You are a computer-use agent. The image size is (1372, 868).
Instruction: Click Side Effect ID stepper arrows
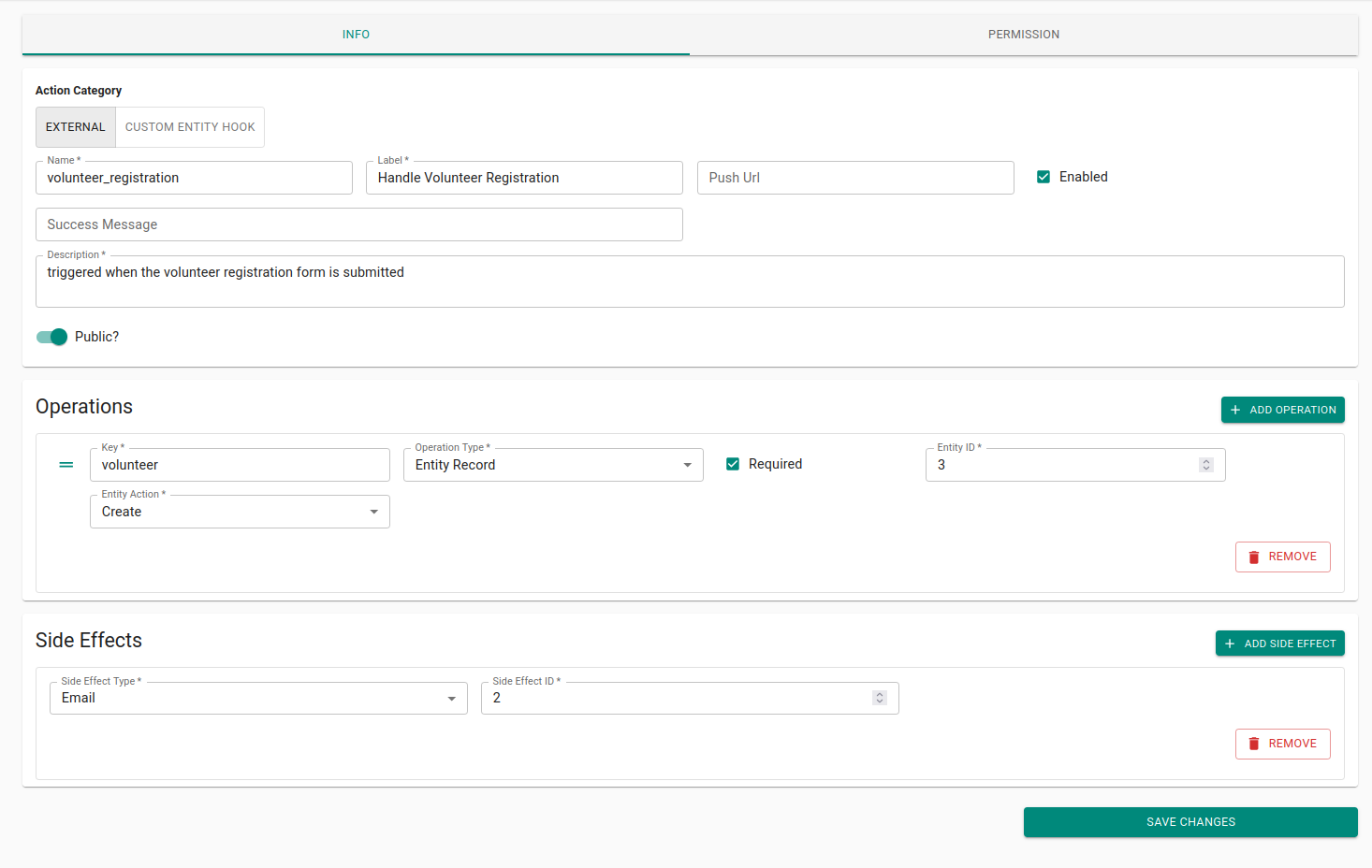pyautogui.click(x=880, y=698)
